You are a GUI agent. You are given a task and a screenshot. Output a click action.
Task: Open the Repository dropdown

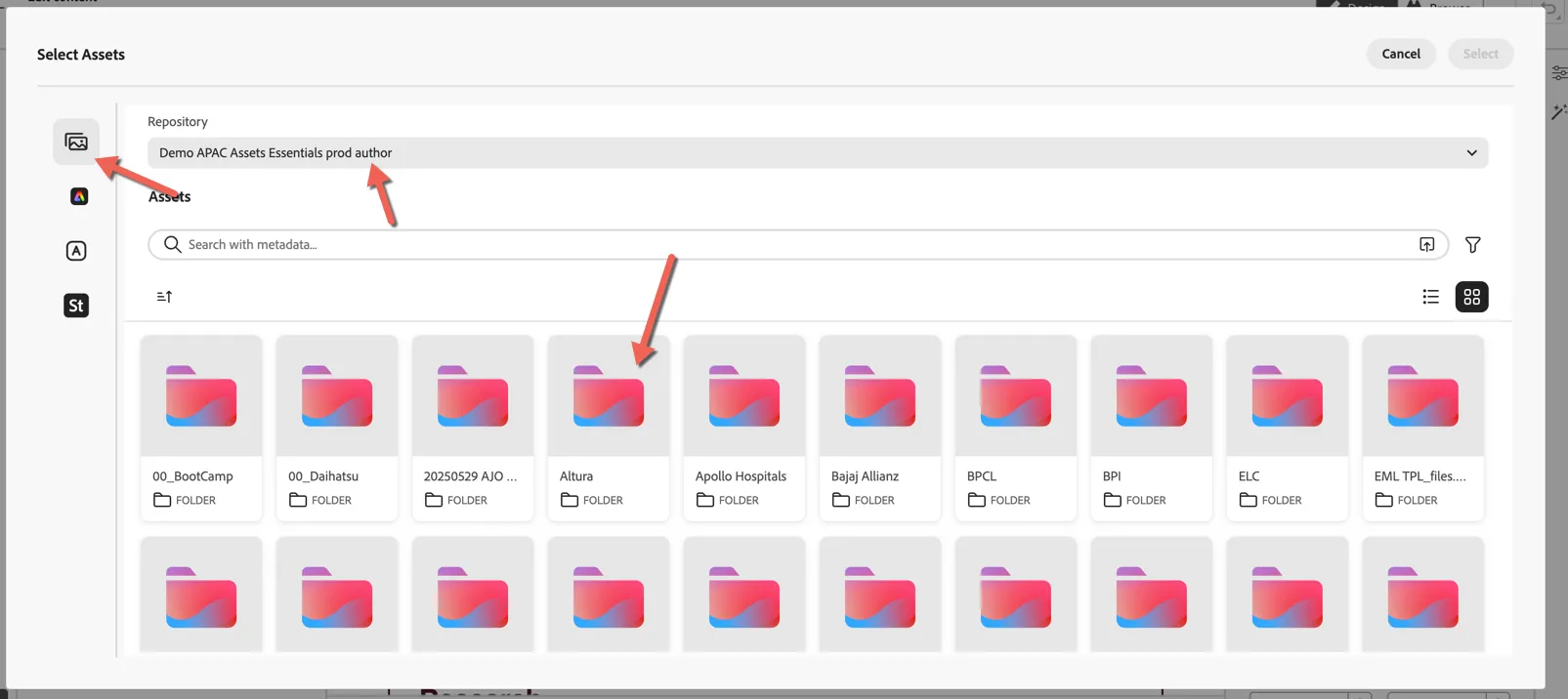[818, 153]
